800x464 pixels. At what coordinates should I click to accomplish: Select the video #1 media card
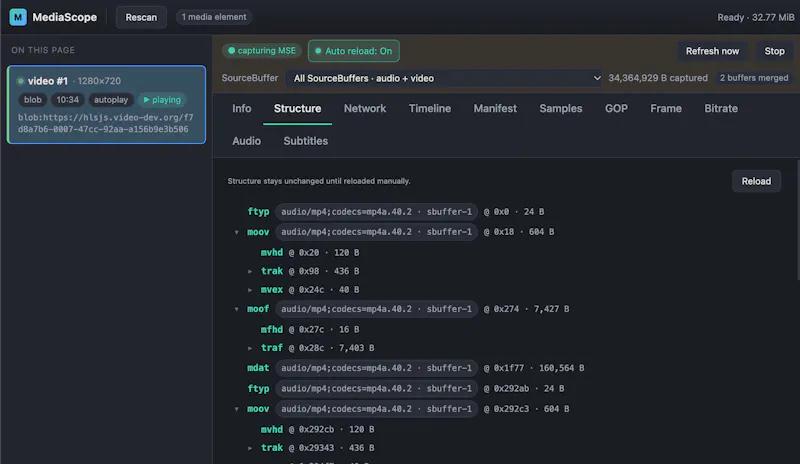pyautogui.click(x=107, y=104)
